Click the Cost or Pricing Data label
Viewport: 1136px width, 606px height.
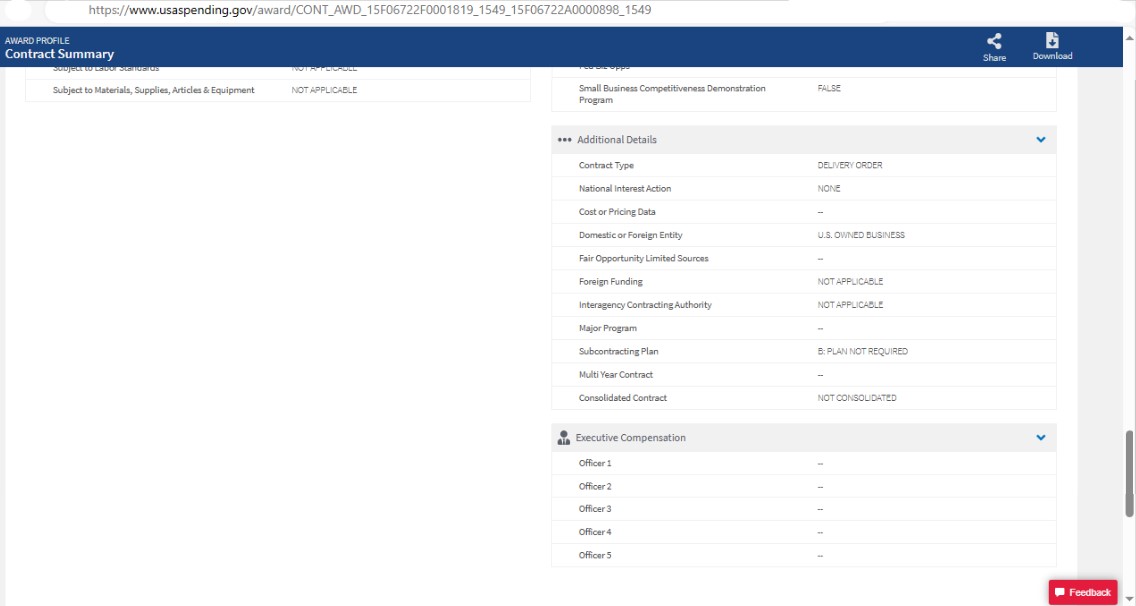[x=617, y=212]
